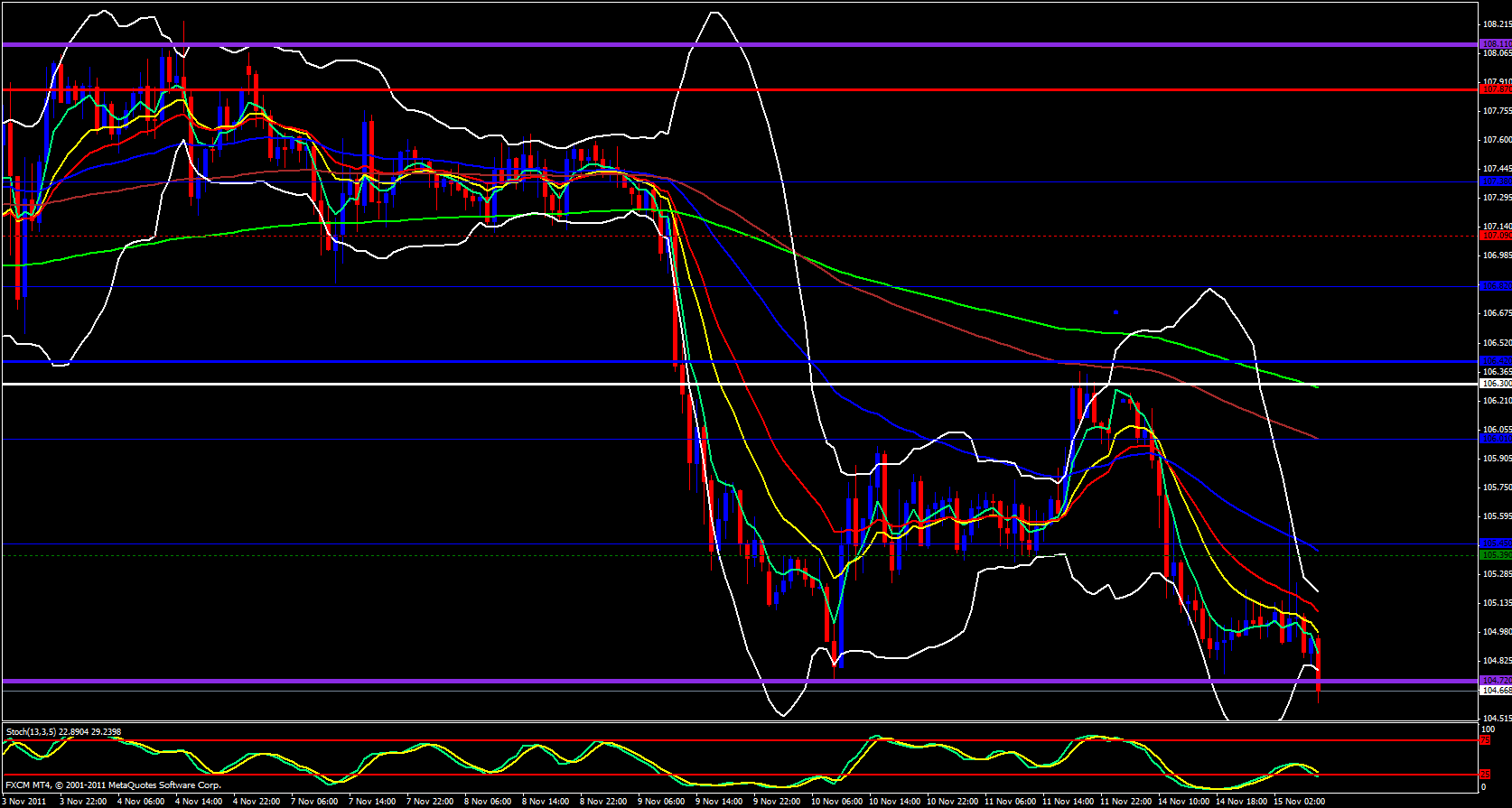Click the FXCM MT4 MetaQuotes copyright text

[x=113, y=785]
